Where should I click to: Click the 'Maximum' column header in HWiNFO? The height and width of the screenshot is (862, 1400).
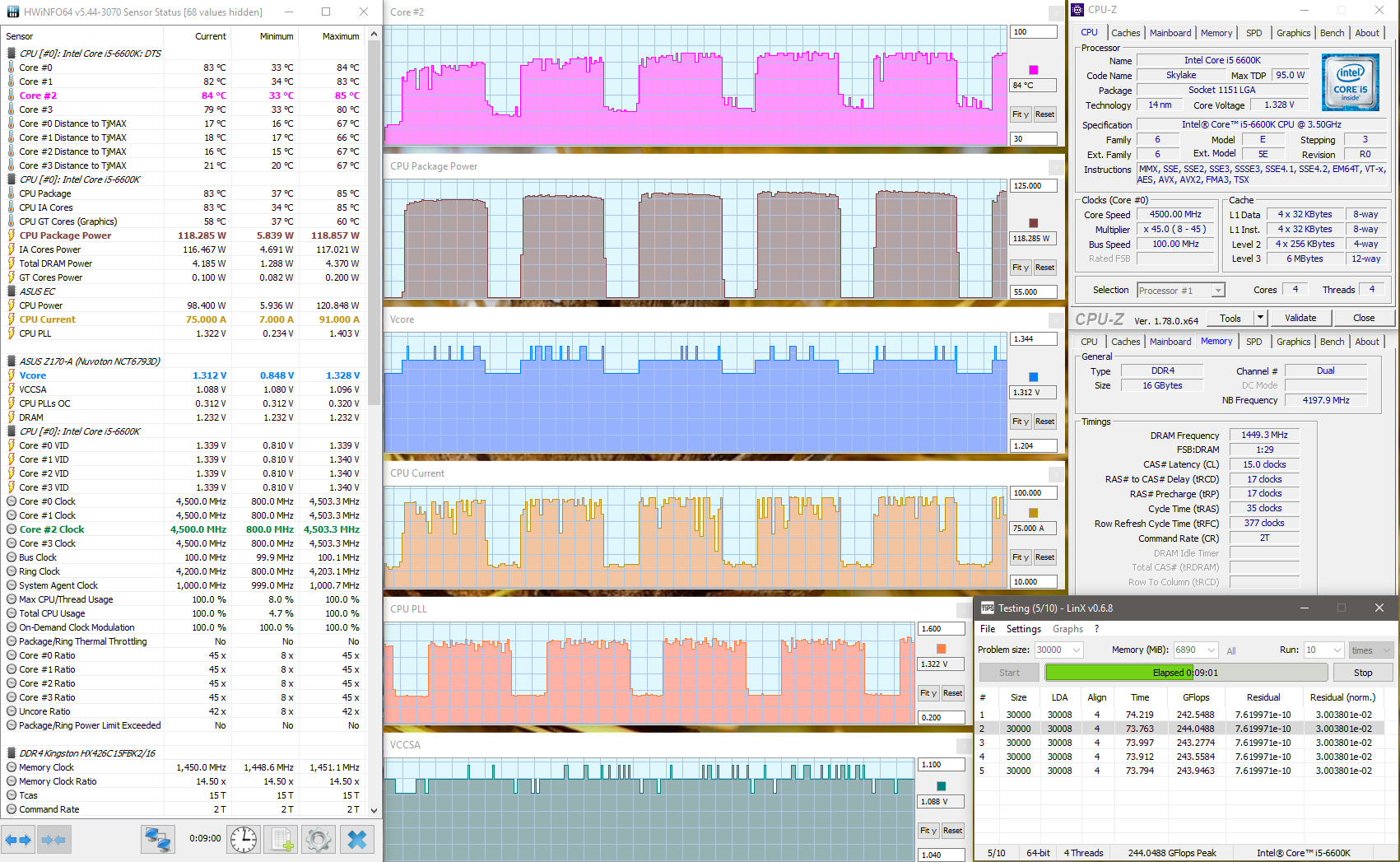[341, 36]
